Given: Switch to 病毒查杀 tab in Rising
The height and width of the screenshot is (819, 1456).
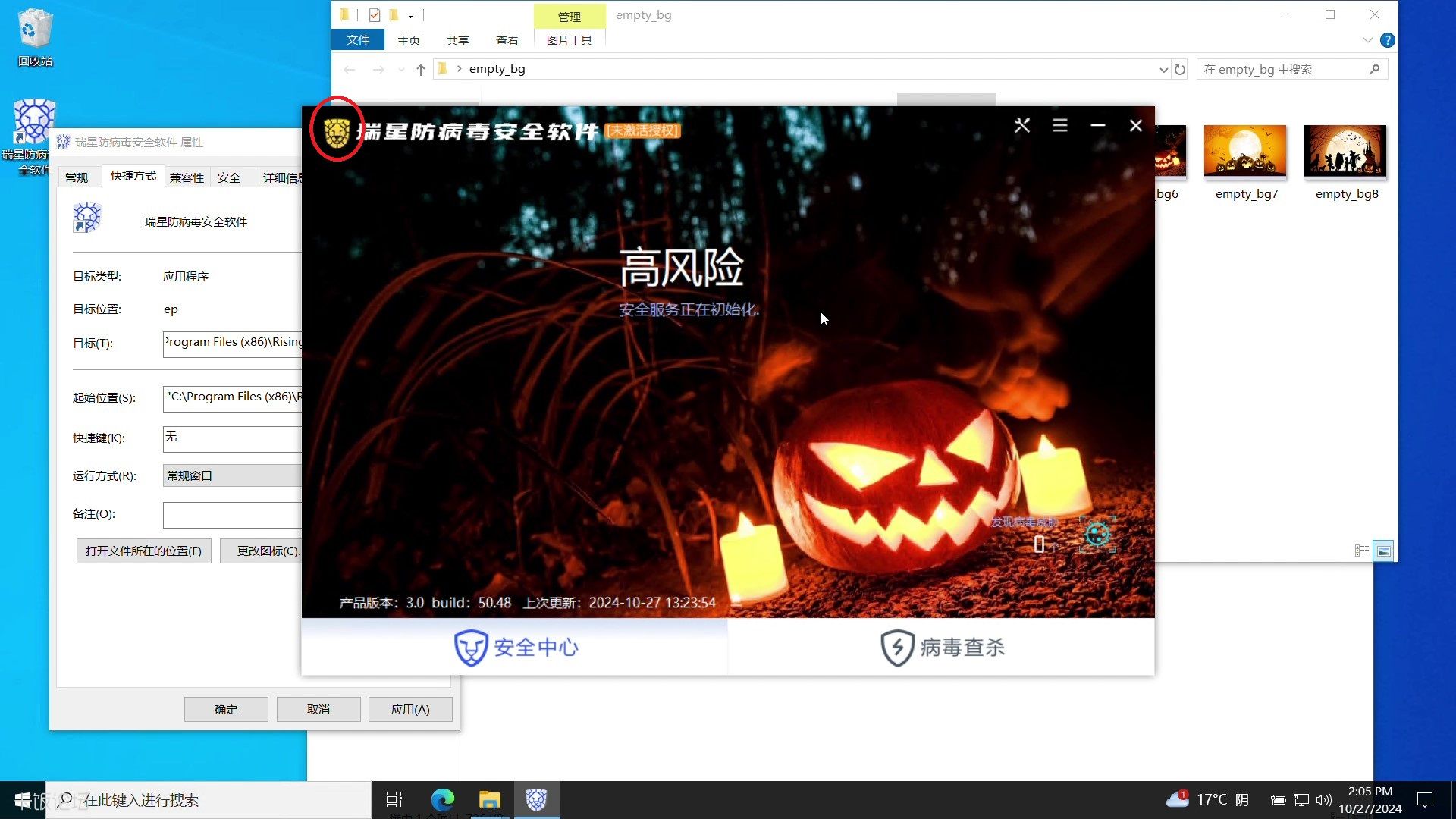Looking at the screenshot, I should (942, 647).
